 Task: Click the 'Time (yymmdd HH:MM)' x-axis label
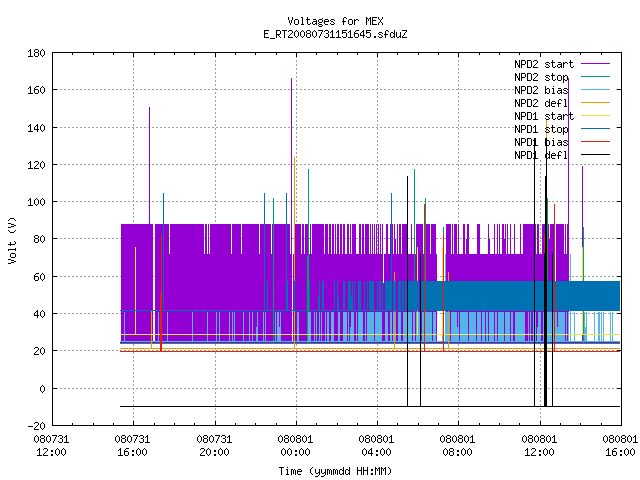[x=335, y=471]
